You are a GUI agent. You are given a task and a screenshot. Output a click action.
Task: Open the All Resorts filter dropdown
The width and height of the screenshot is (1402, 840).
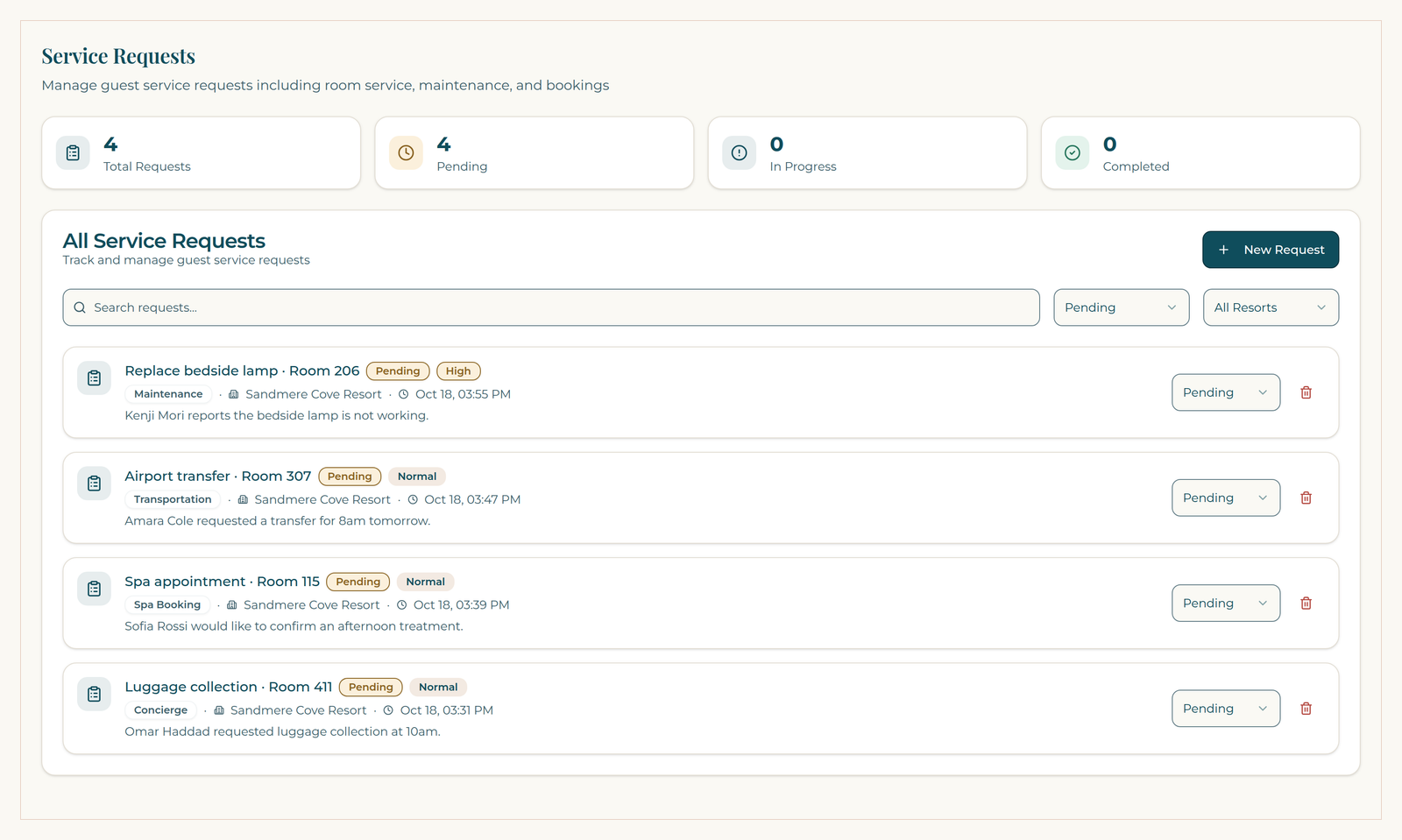1271,307
